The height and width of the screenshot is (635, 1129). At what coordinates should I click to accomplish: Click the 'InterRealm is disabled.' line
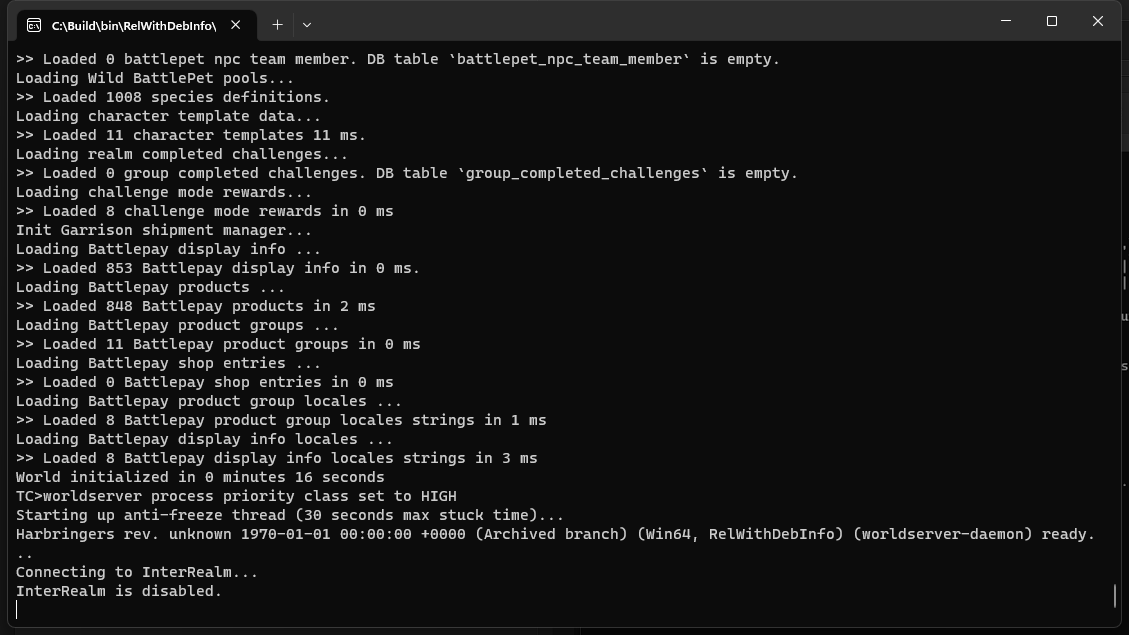coord(119,591)
